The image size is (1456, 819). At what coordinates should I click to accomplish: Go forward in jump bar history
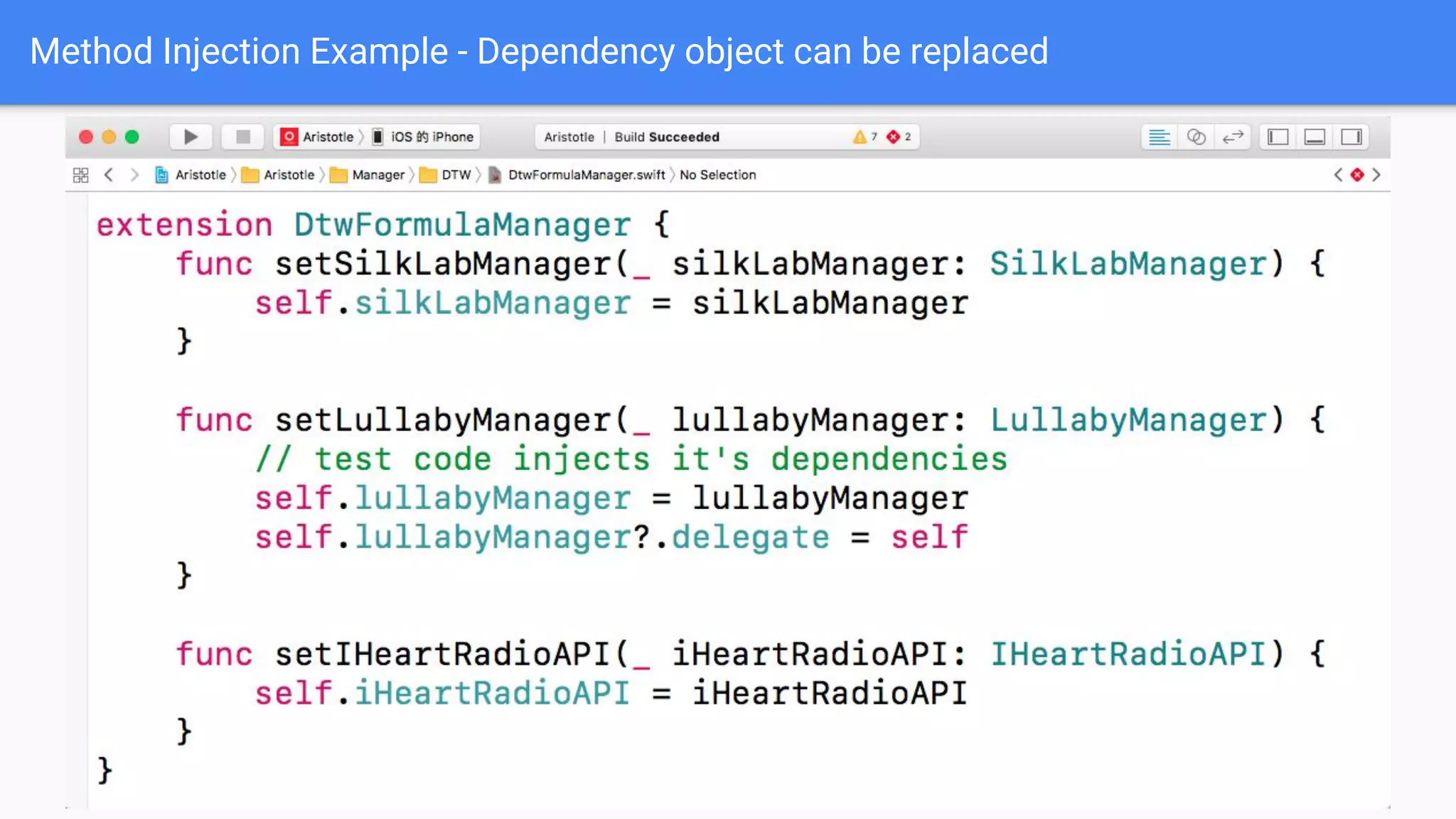click(134, 175)
